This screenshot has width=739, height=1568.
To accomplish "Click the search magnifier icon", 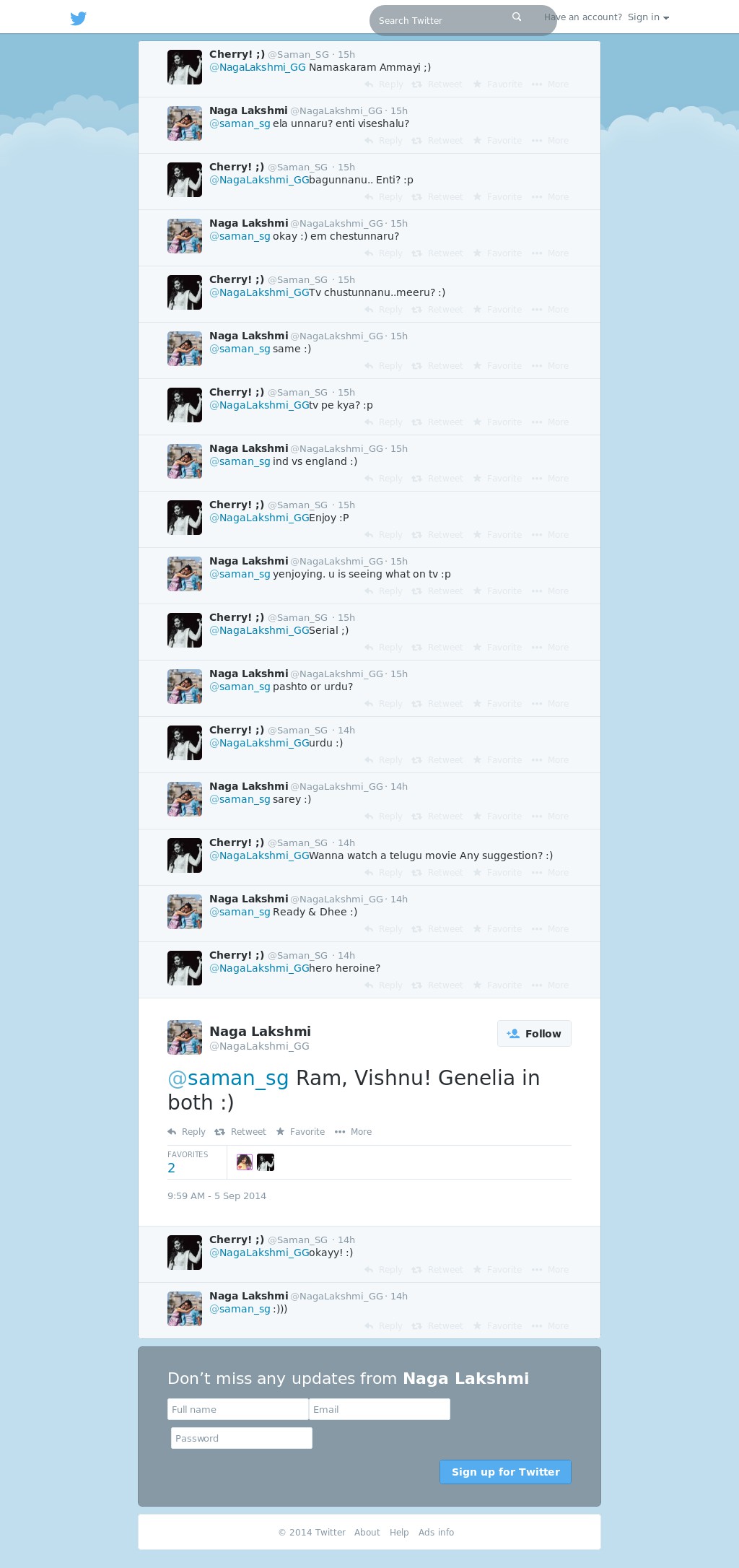I will (517, 17).
